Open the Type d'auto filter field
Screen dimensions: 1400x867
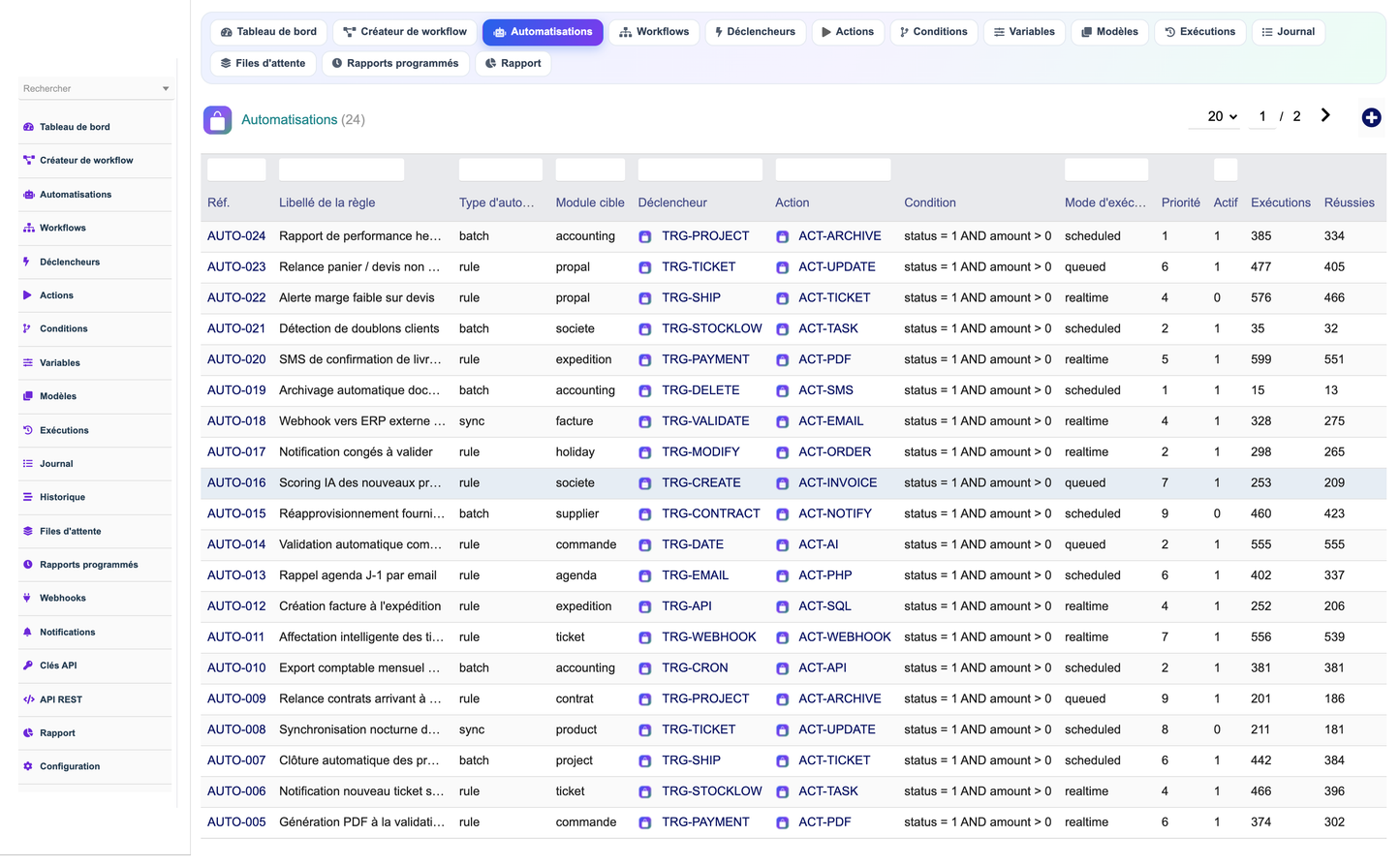pyautogui.click(x=501, y=170)
